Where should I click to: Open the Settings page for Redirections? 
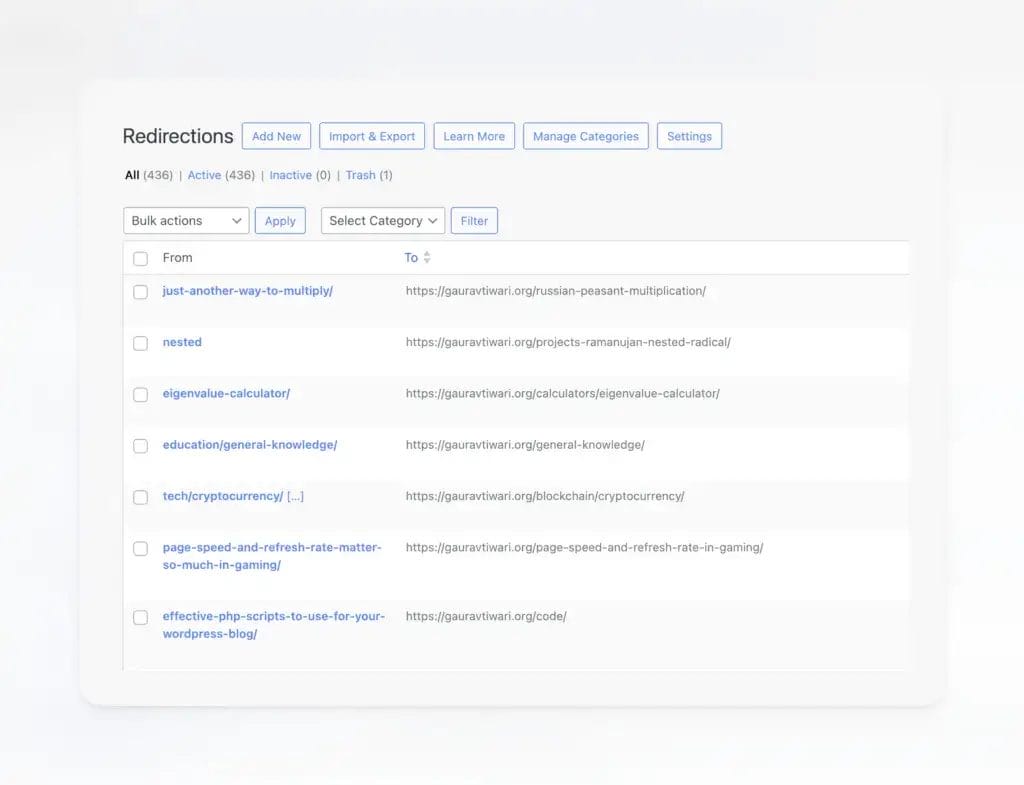[689, 136]
